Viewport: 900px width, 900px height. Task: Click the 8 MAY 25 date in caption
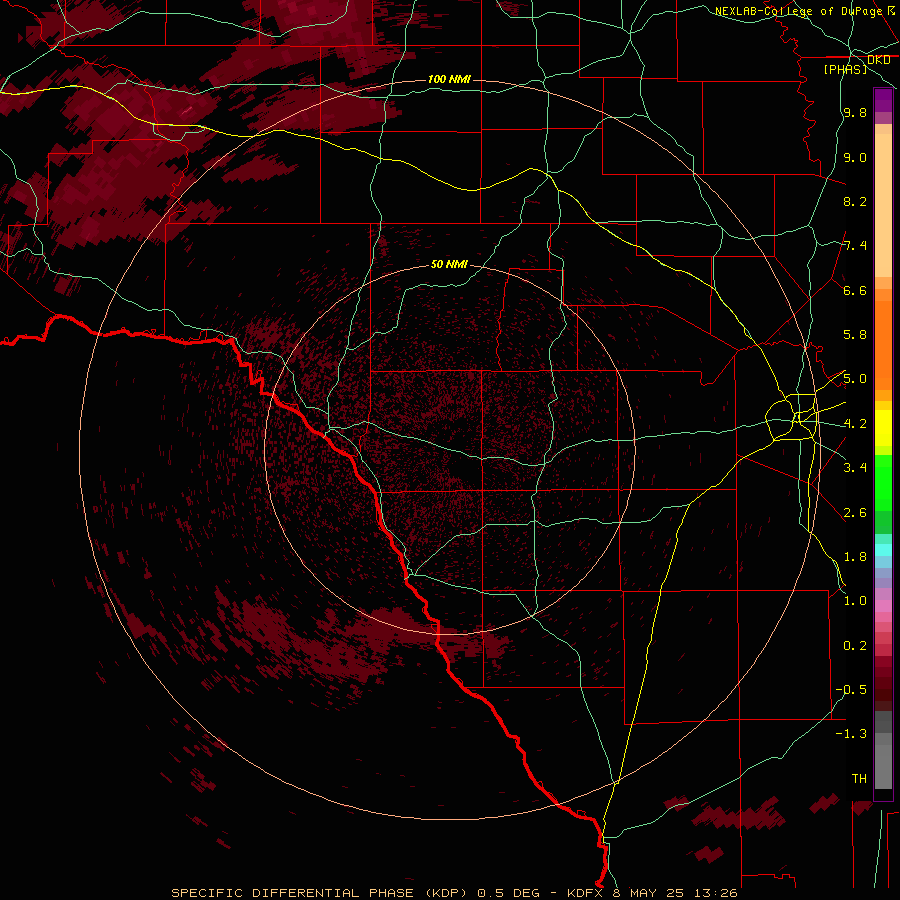point(650,893)
